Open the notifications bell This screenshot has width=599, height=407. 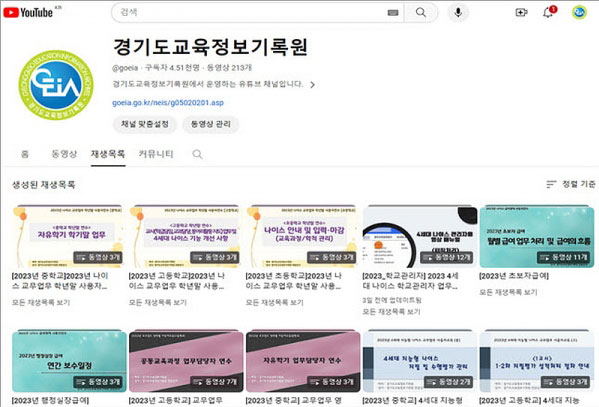coord(549,12)
